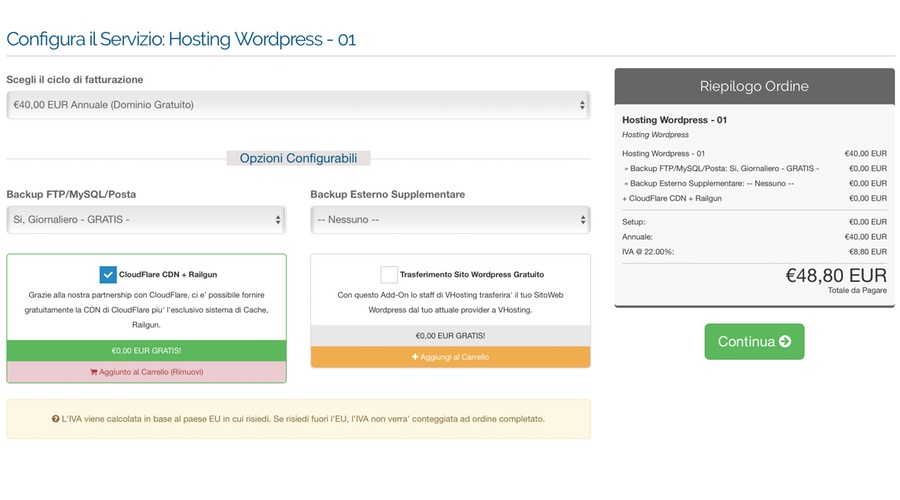The height and width of the screenshot is (500, 900).
Task: Click the grey €0,00 EUR GRATIS! bar under Trasferimento
Action: click(450, 336)
